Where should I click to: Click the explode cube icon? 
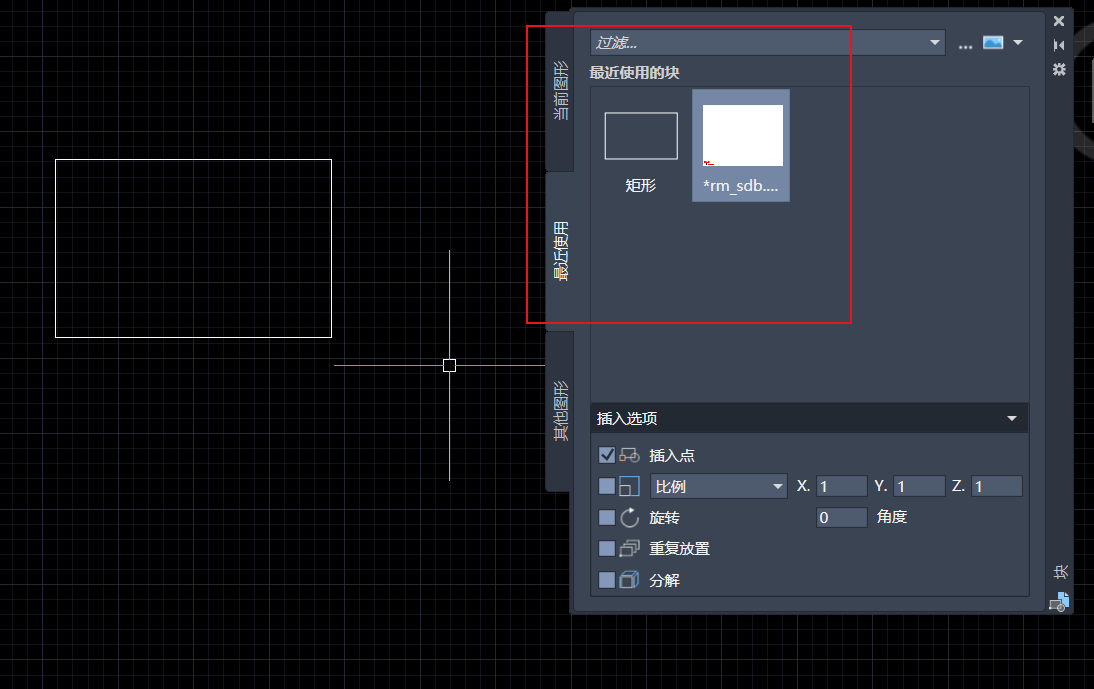coord(629,580)
